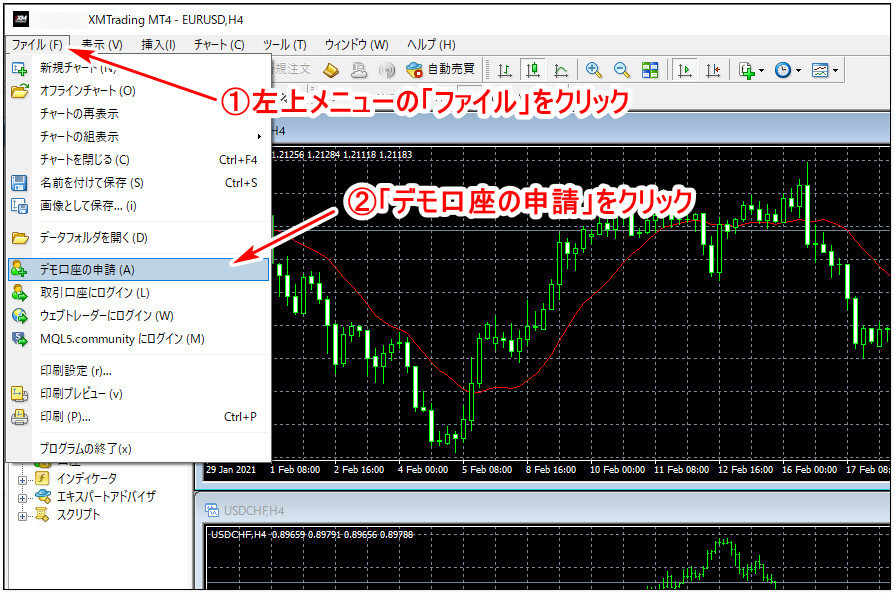Screen dimensions: 895x594
Task: Open the periods clock dropdown
Action: [x=788, y=70]
